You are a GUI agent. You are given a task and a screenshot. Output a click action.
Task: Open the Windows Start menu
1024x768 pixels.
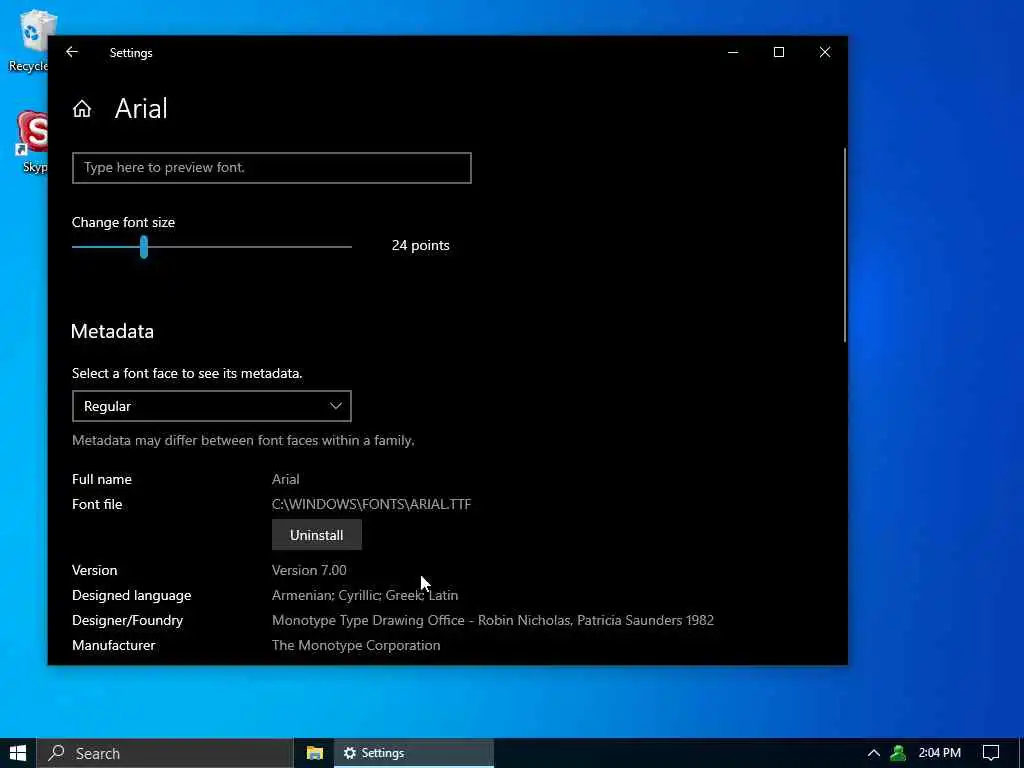pos(18,753)
